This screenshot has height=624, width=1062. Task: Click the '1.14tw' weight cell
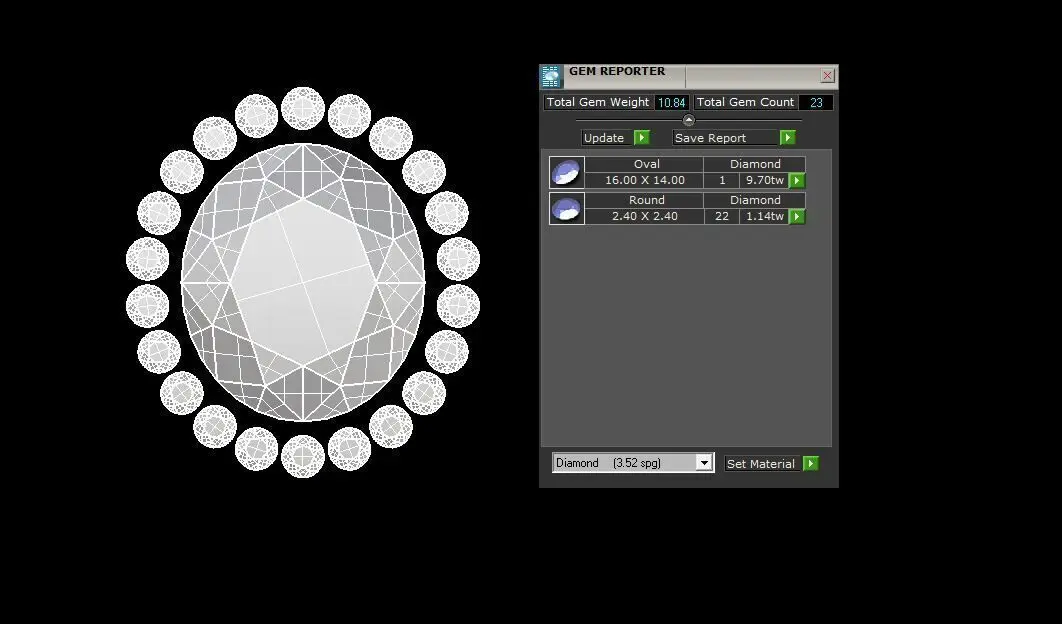click(x=765, y=216)
